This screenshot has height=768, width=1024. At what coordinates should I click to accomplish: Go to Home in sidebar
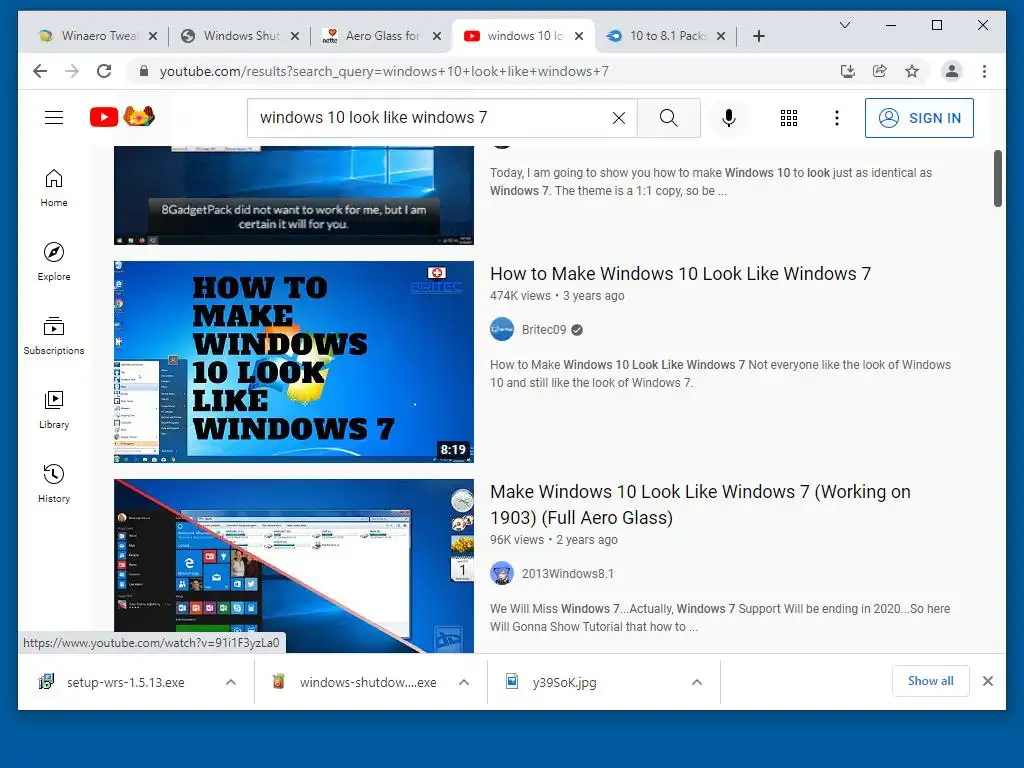[54, 188]
